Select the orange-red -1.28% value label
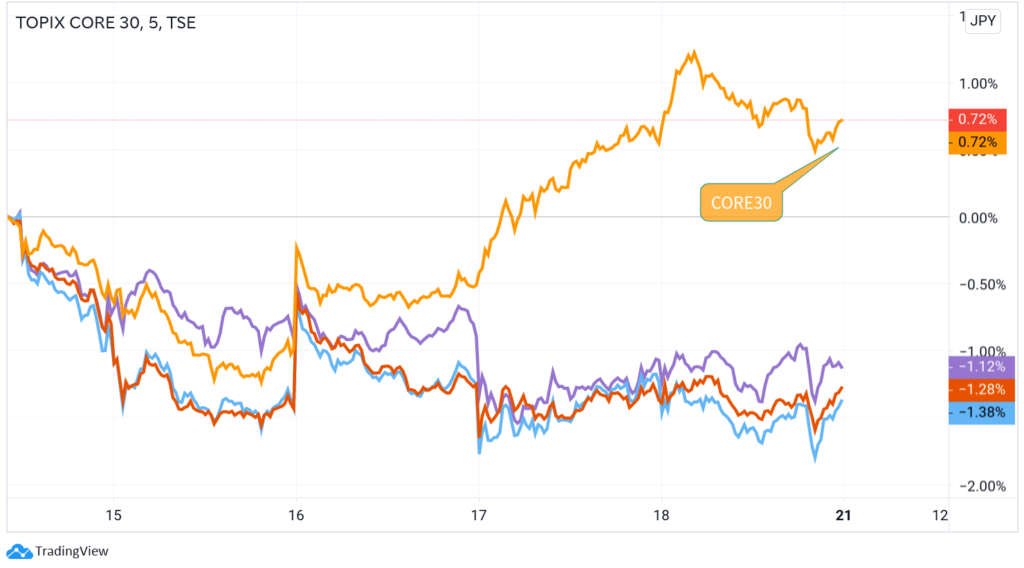This screenshot has height=568, width=1024. (x=980, y=389)
